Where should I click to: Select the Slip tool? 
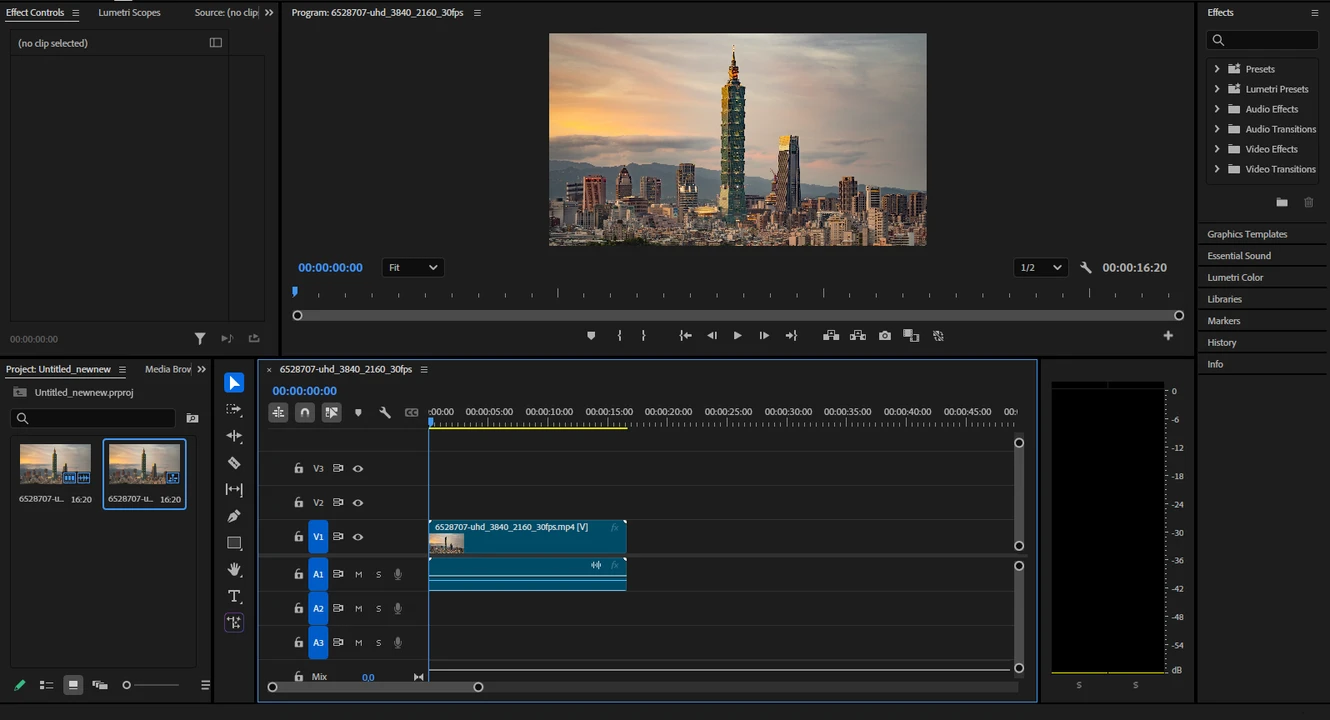(x=234, y=489)
